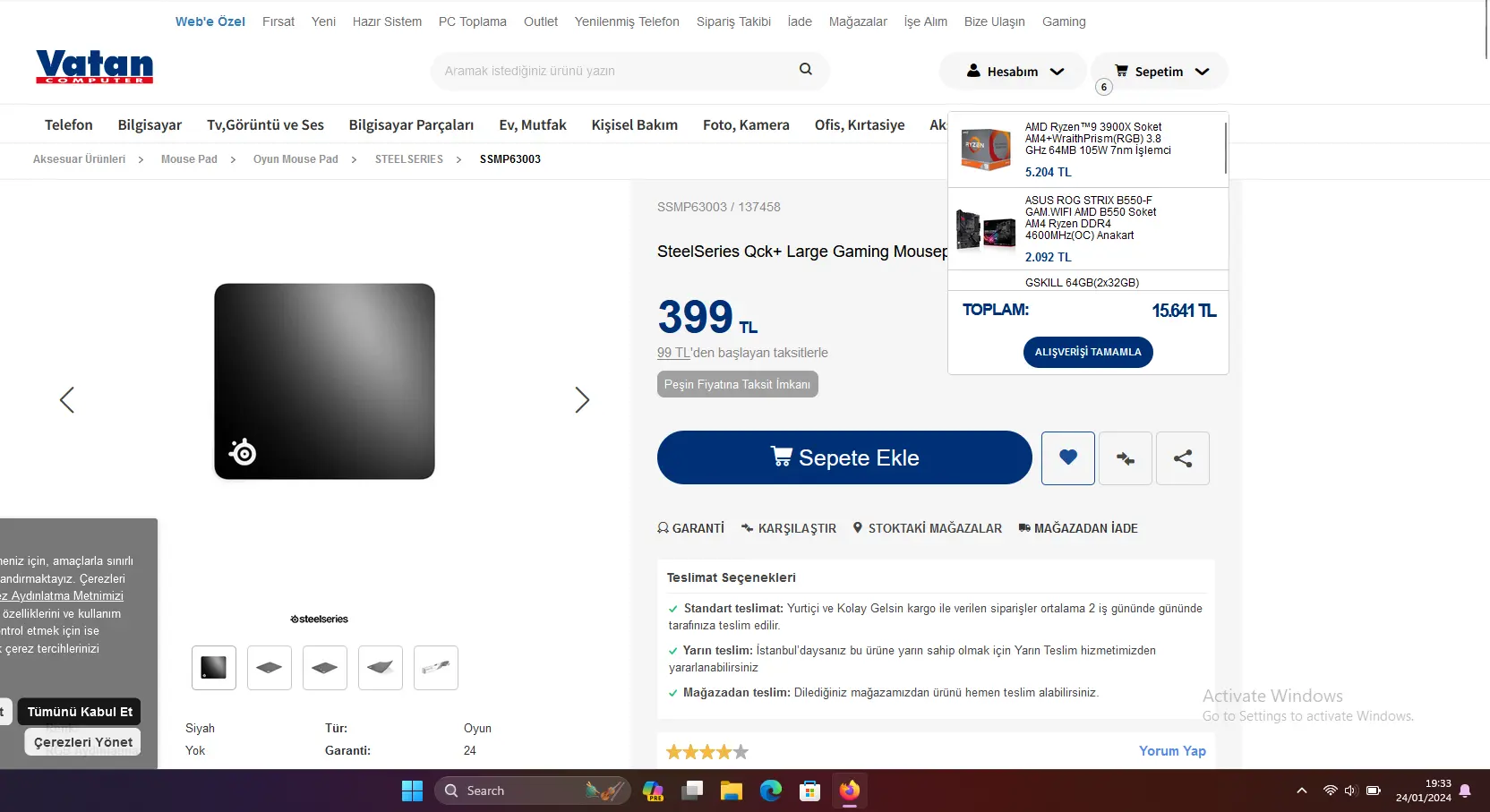Open Task View from the taskbar
This screenshot has height=812, width=1490.
pos(692,791)
